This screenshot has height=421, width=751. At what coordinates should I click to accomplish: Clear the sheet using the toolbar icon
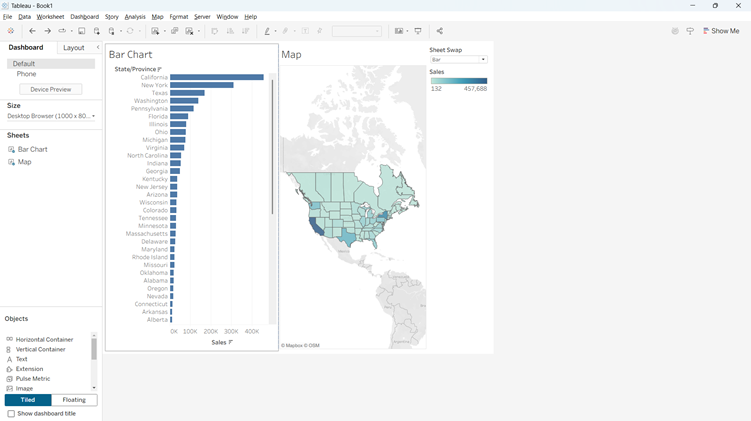[190, 31]
